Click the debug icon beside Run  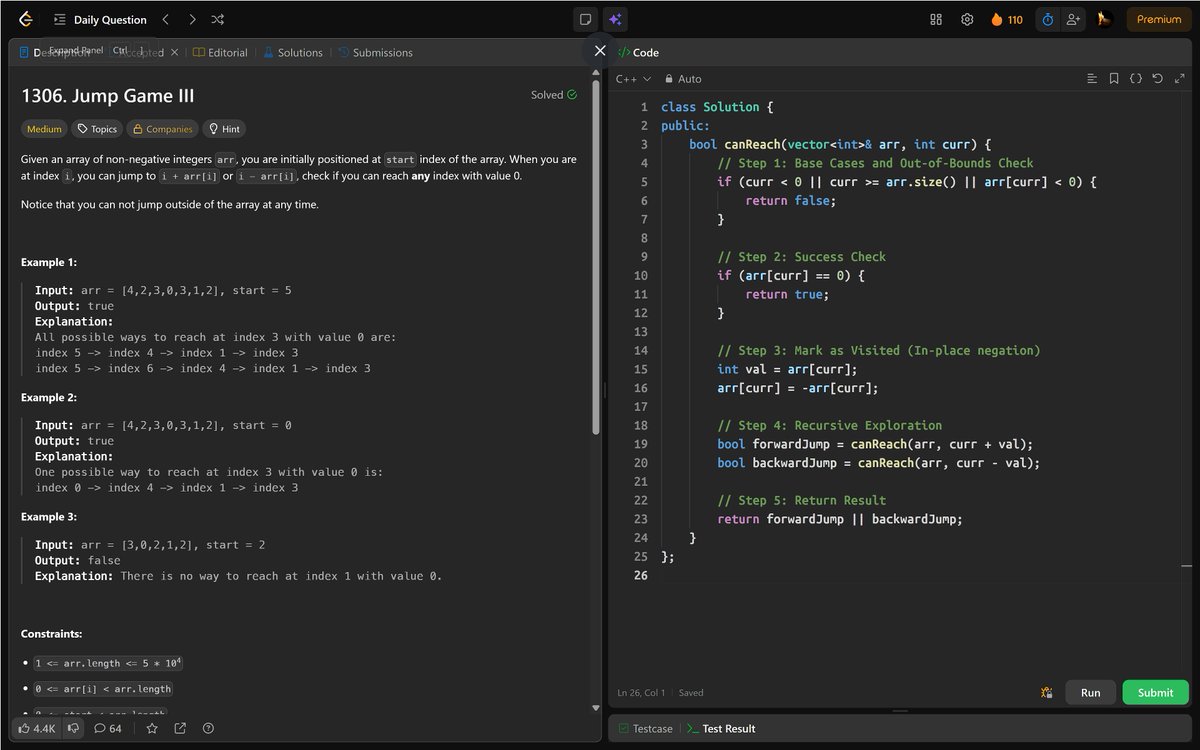[1046, 692]
